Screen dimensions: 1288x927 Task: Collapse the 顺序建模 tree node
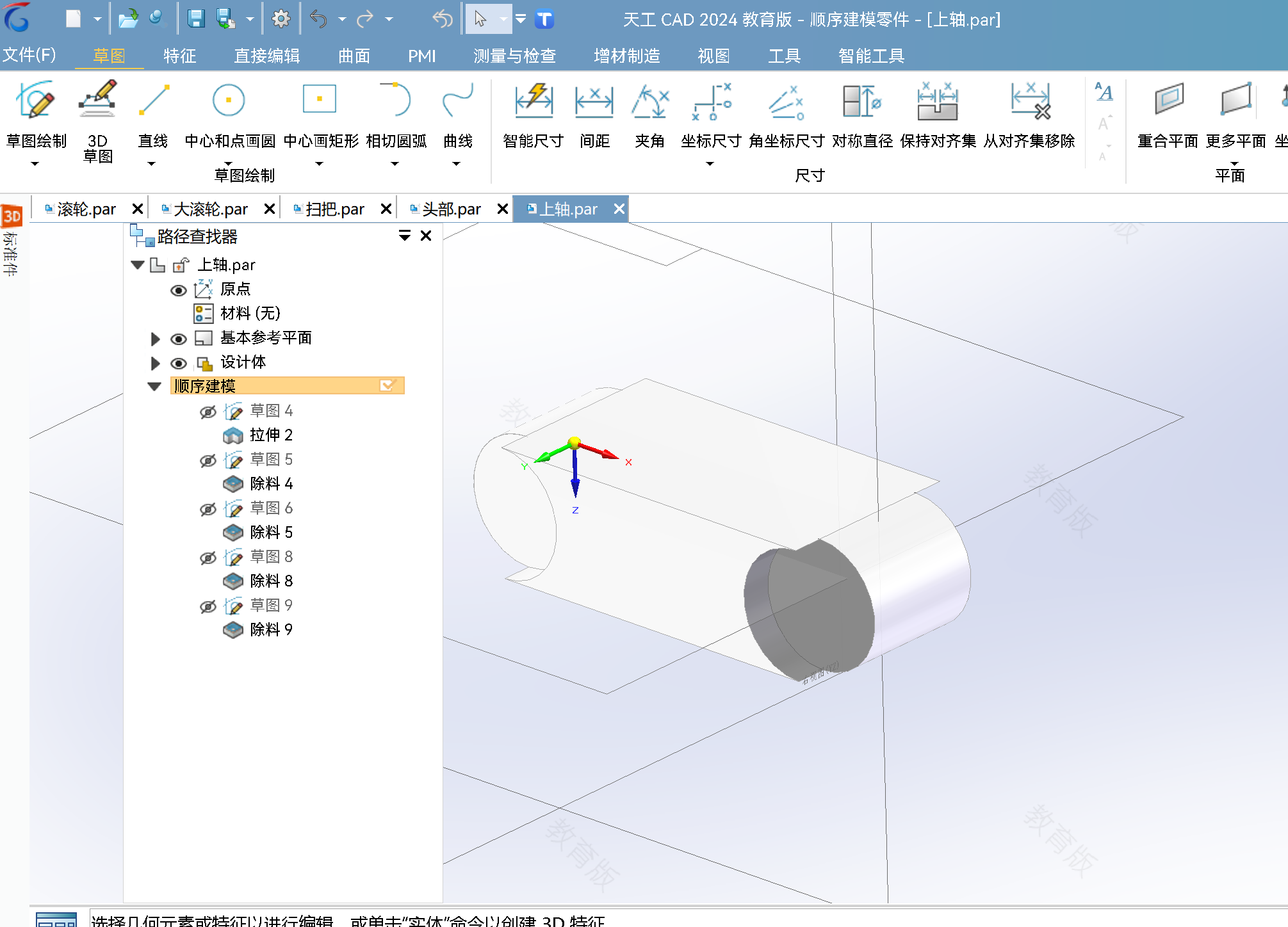pos(154,386)
